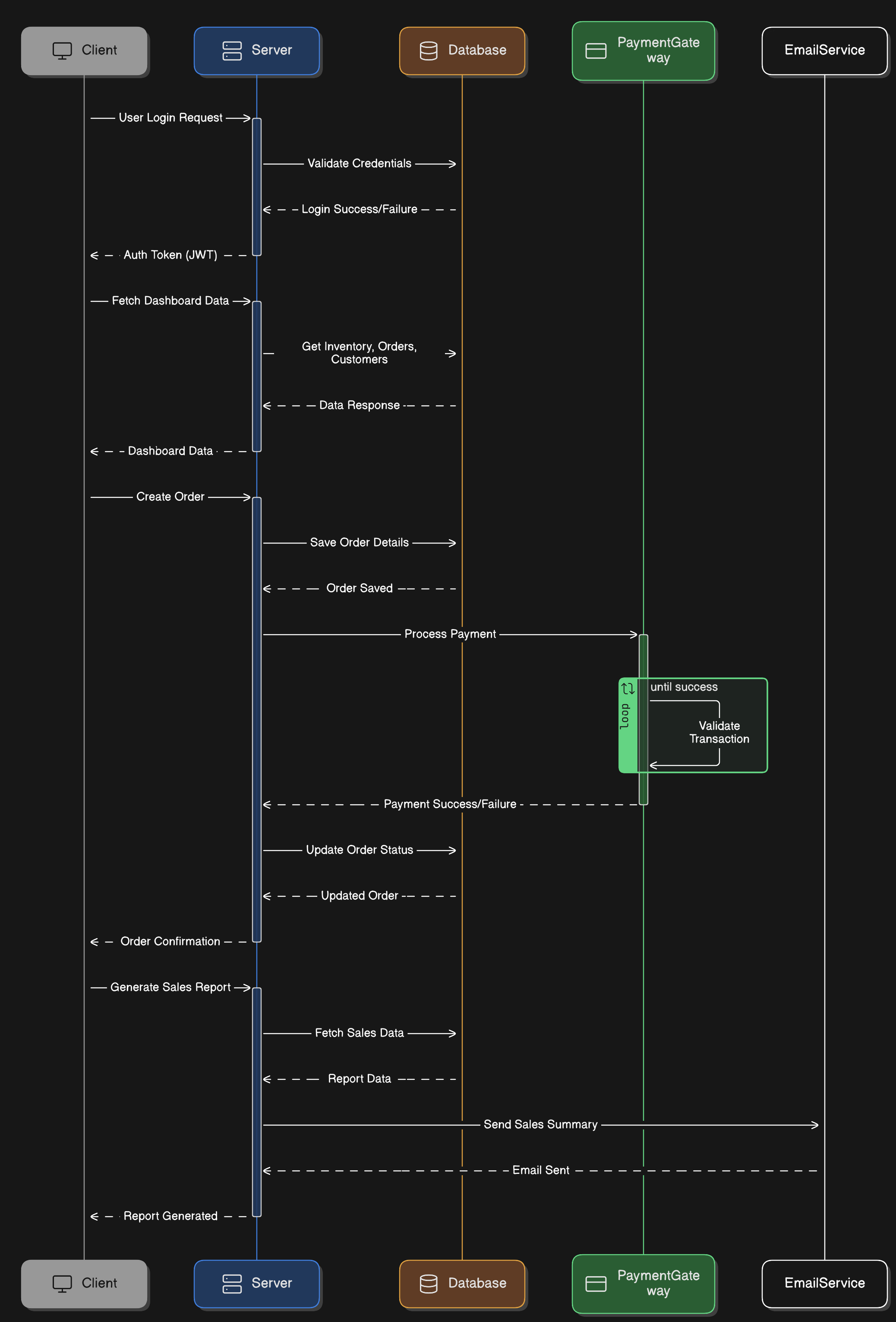Click the 'Update Order Status' message label
896x1322 pixels.
360,850
